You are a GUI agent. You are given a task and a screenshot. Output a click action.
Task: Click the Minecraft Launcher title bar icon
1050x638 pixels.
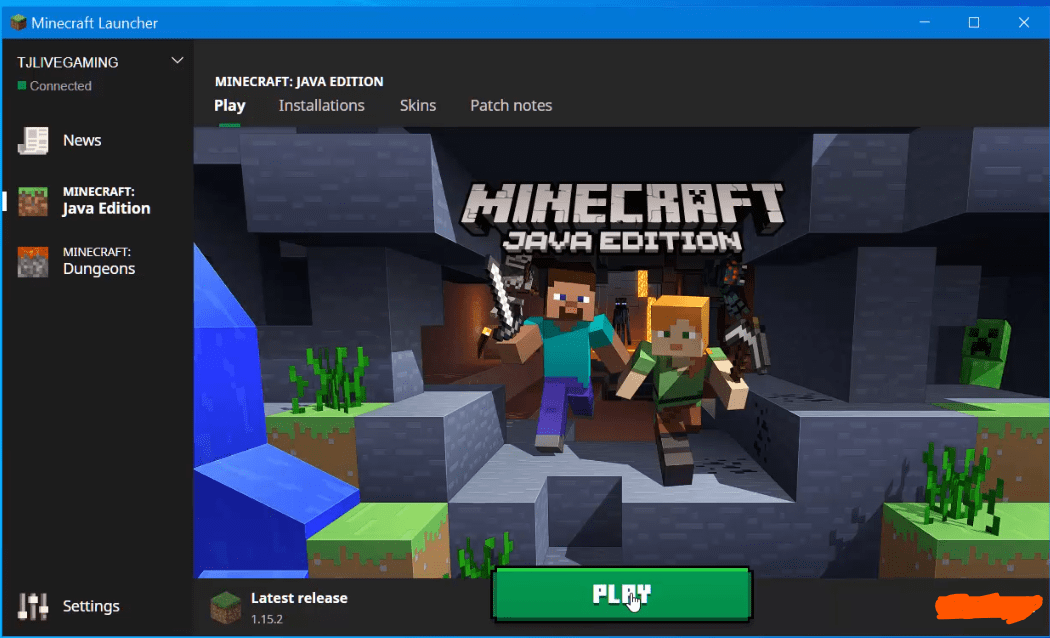coord(19,22)
